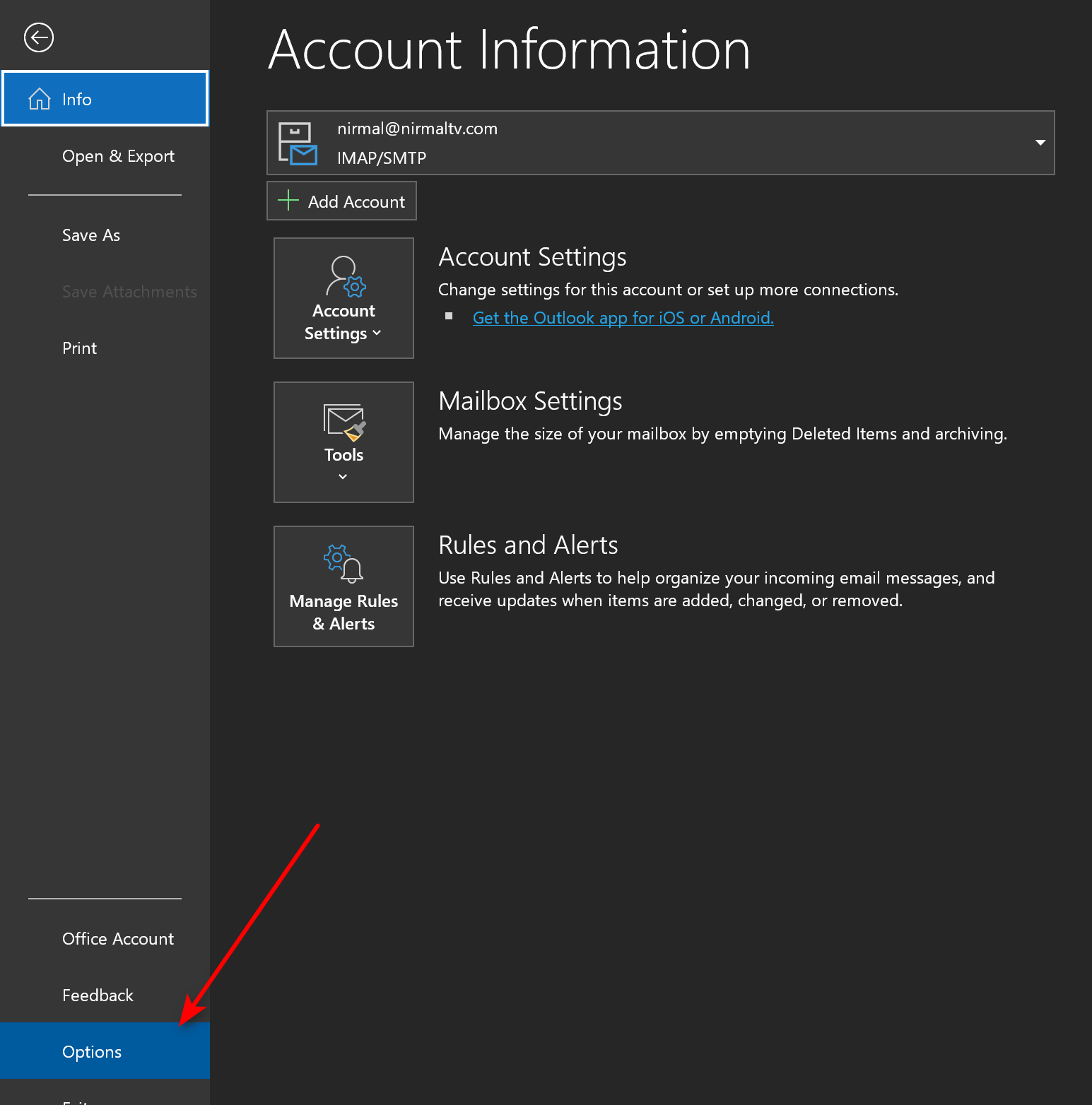The height and width of the screenshot is (1105, 1092).
Task: Expand the Account Settings chevron
Action: 377,333
